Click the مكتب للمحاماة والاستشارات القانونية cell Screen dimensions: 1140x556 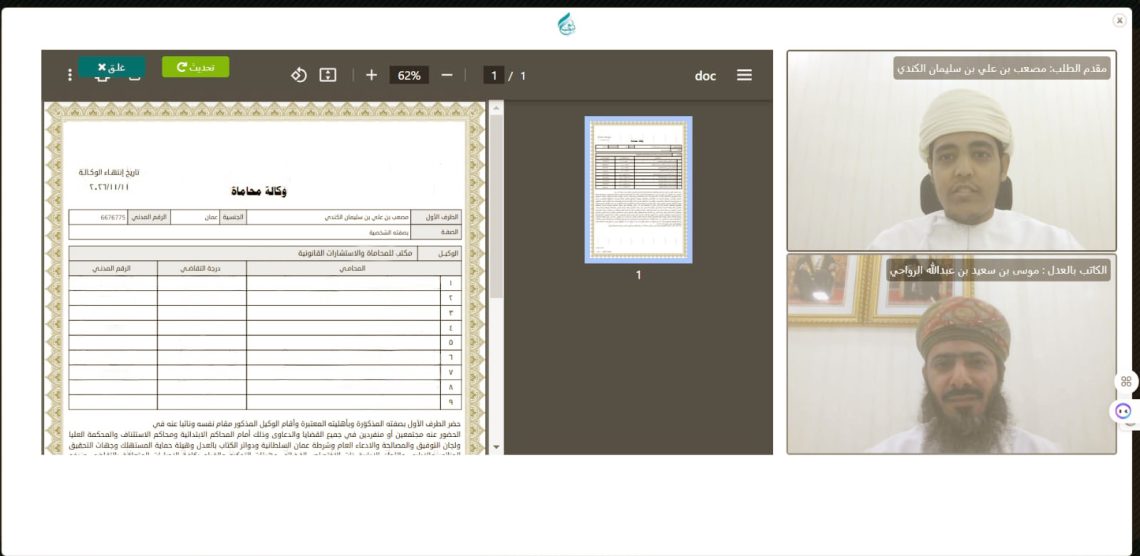pyautogui.click(x=243, y=254)
